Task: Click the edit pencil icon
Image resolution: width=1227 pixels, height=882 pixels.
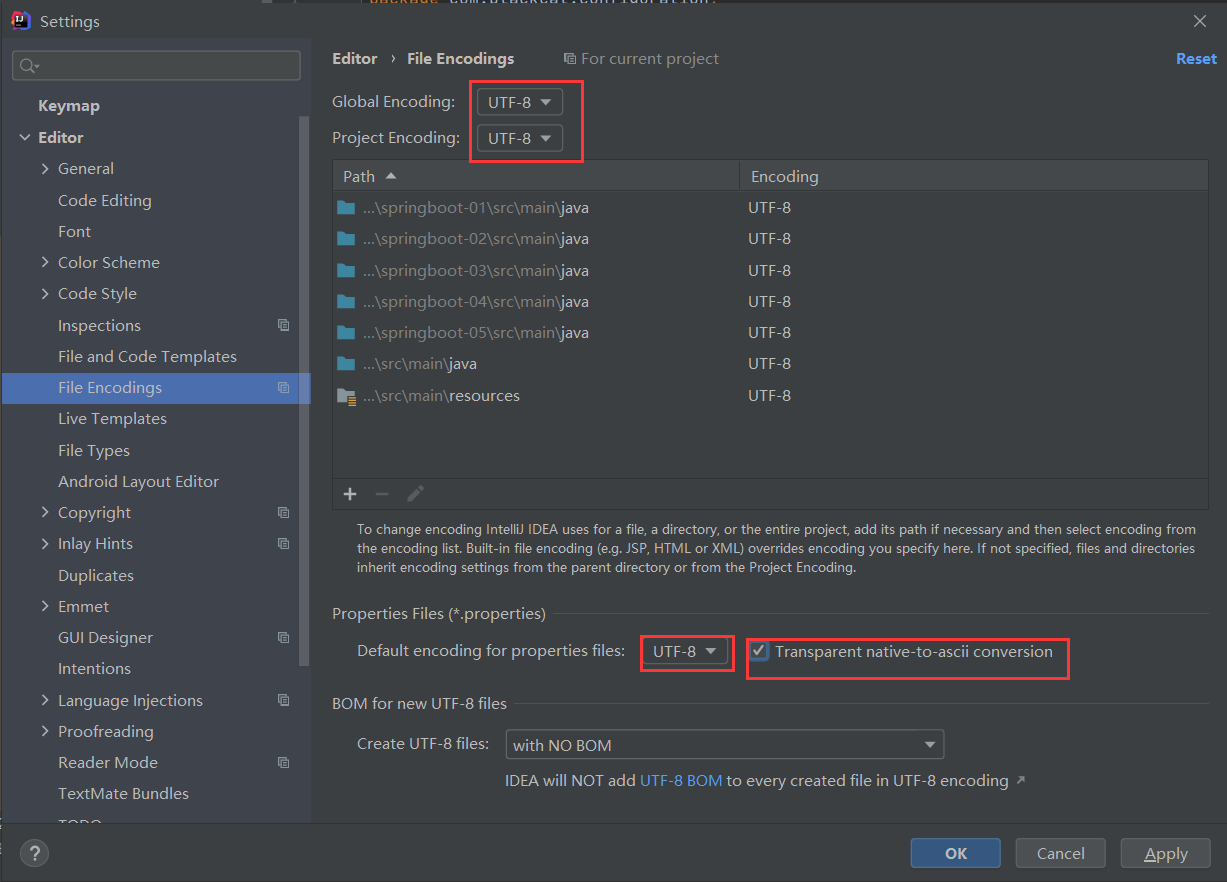Action: pyautogui.click(x=415, y=494)
